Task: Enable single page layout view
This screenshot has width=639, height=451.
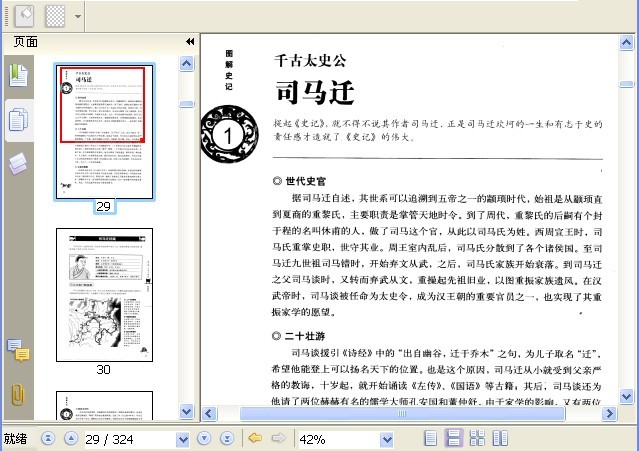Action: 430,438
